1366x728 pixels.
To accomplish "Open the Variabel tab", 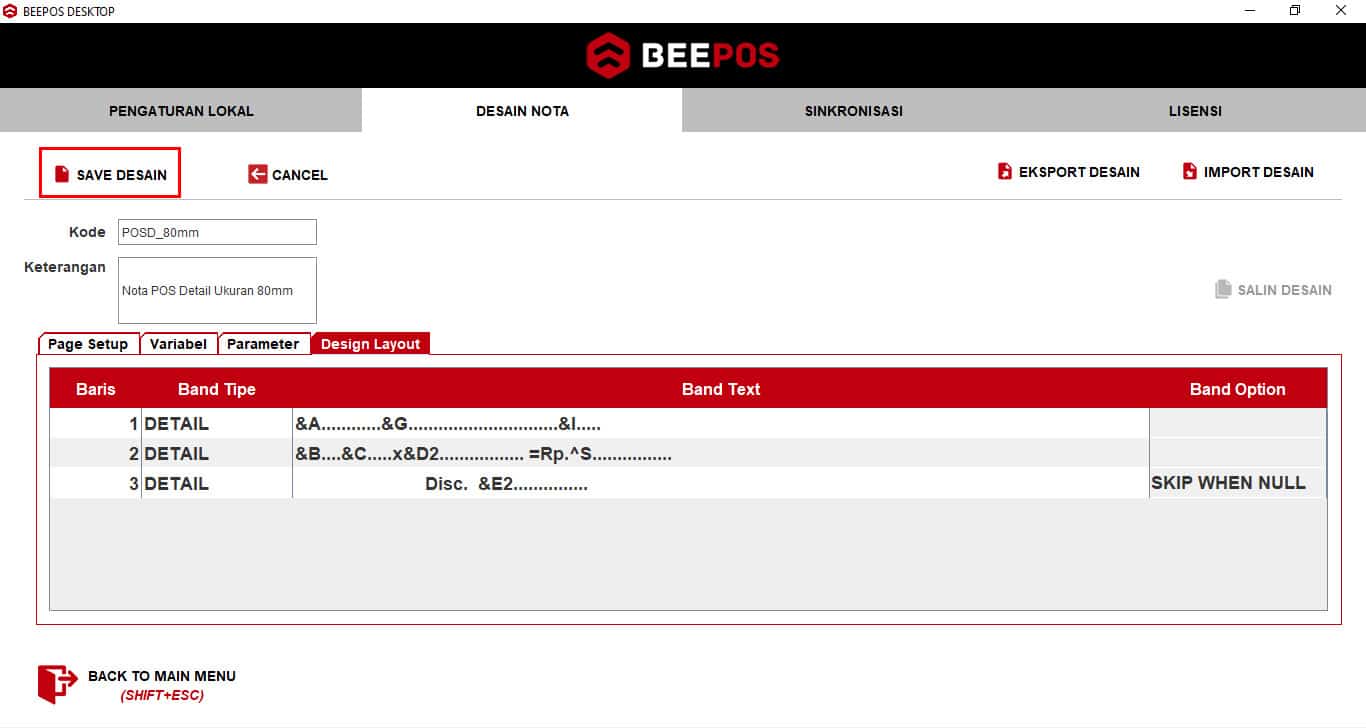I will click(178, 344).
